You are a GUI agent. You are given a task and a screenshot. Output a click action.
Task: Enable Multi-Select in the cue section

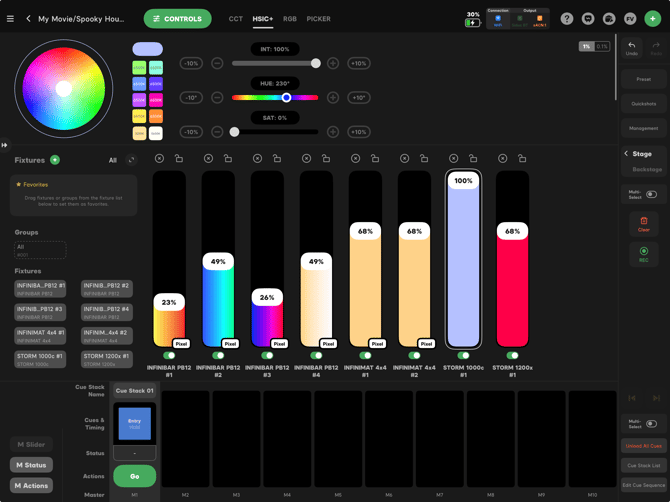coord(651,424)
